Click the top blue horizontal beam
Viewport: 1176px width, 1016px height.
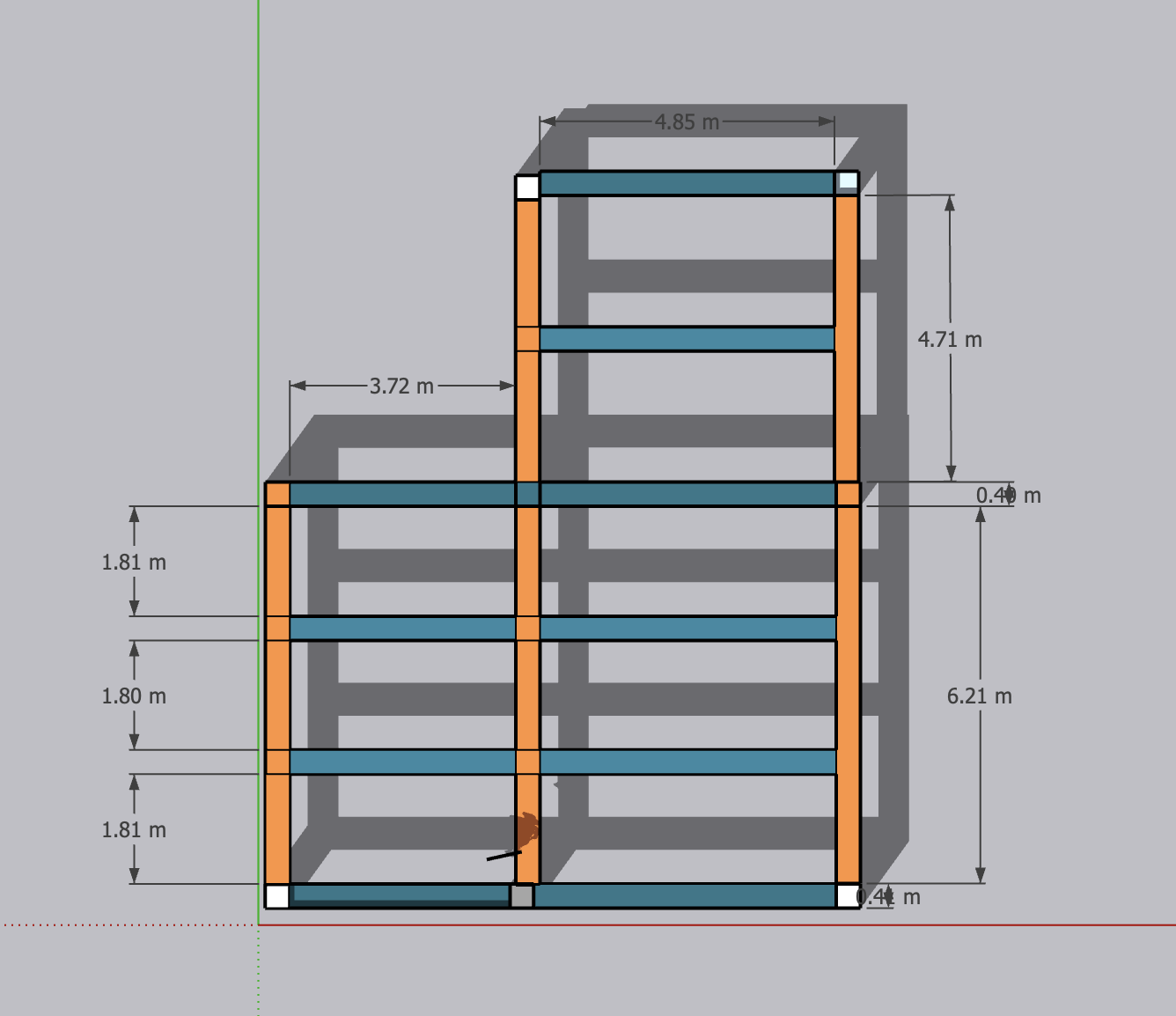[687, 181]
